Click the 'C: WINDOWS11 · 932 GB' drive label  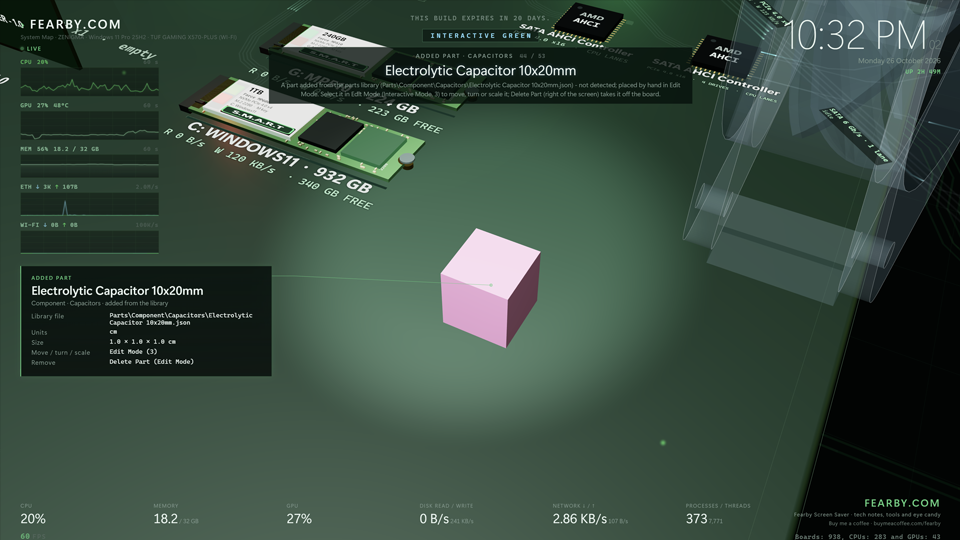click(x=279, y=157)
